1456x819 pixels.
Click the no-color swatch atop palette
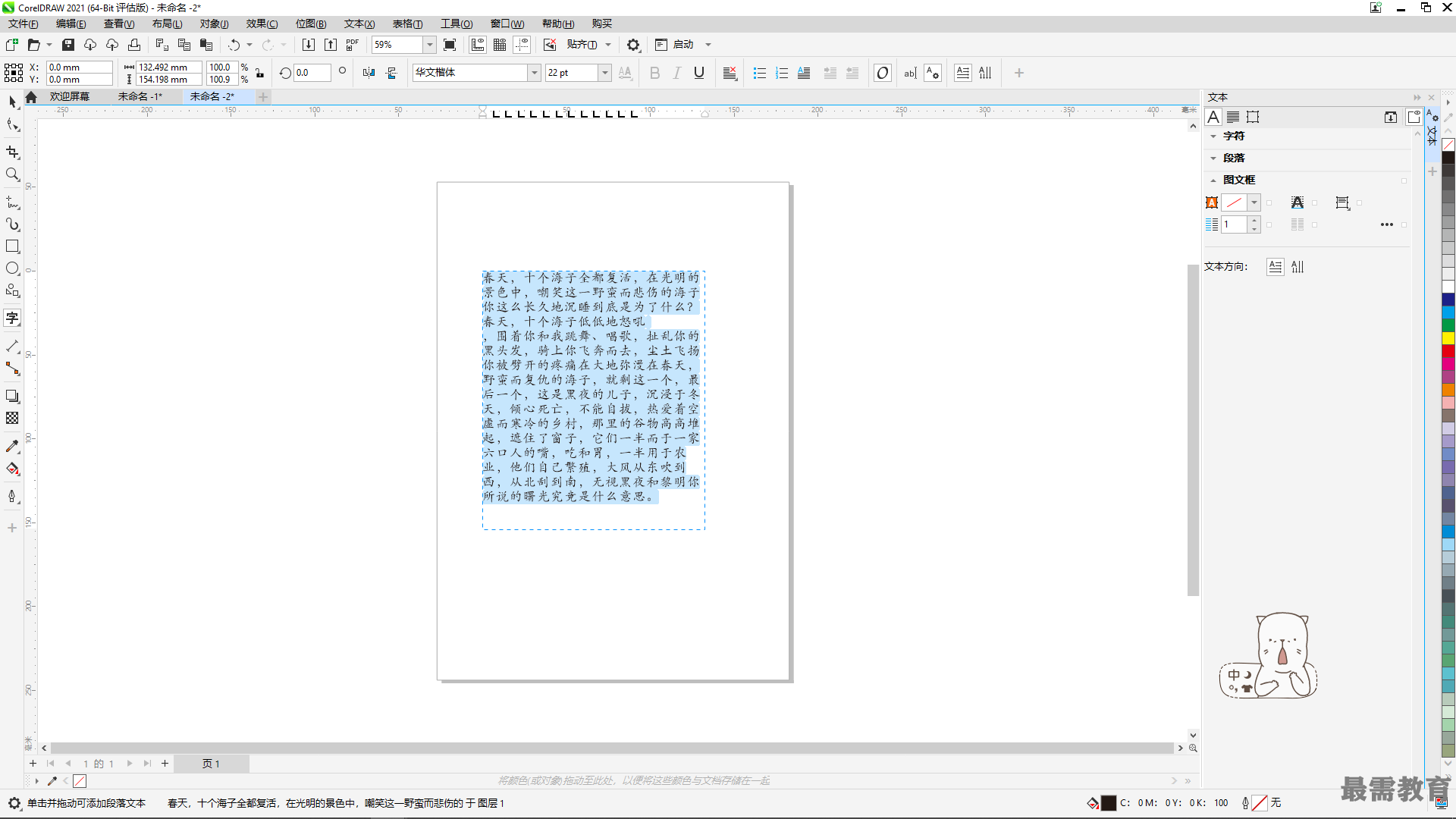(x=1448, y=144)
